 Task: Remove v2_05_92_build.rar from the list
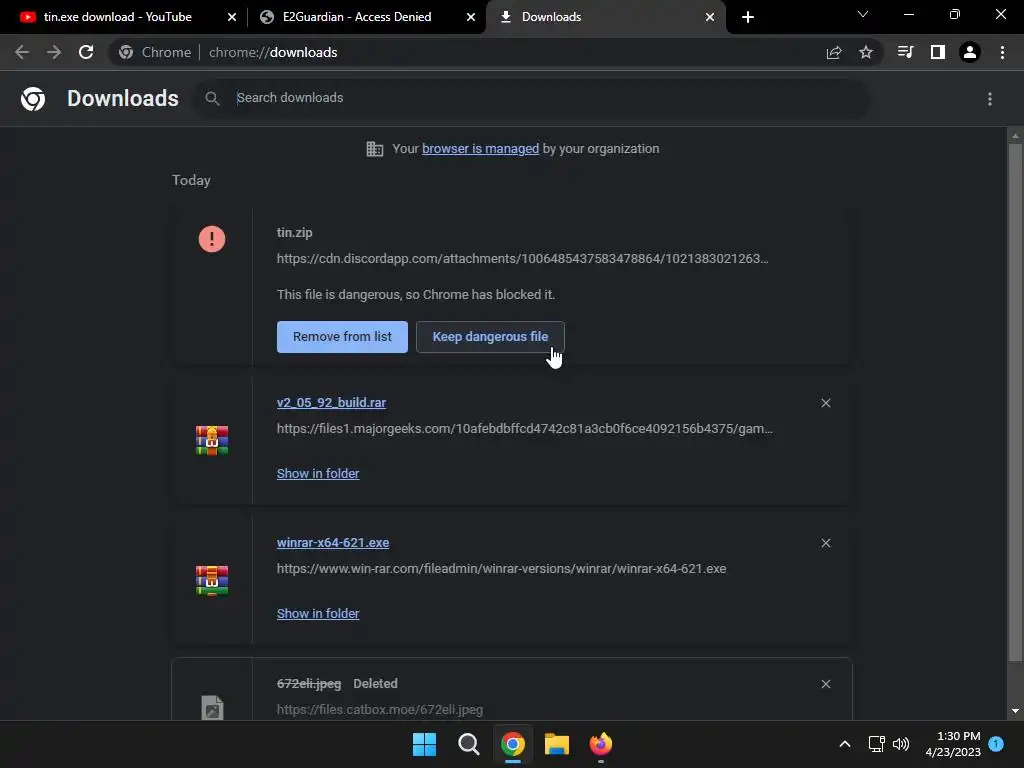click(x=825, y=403)
